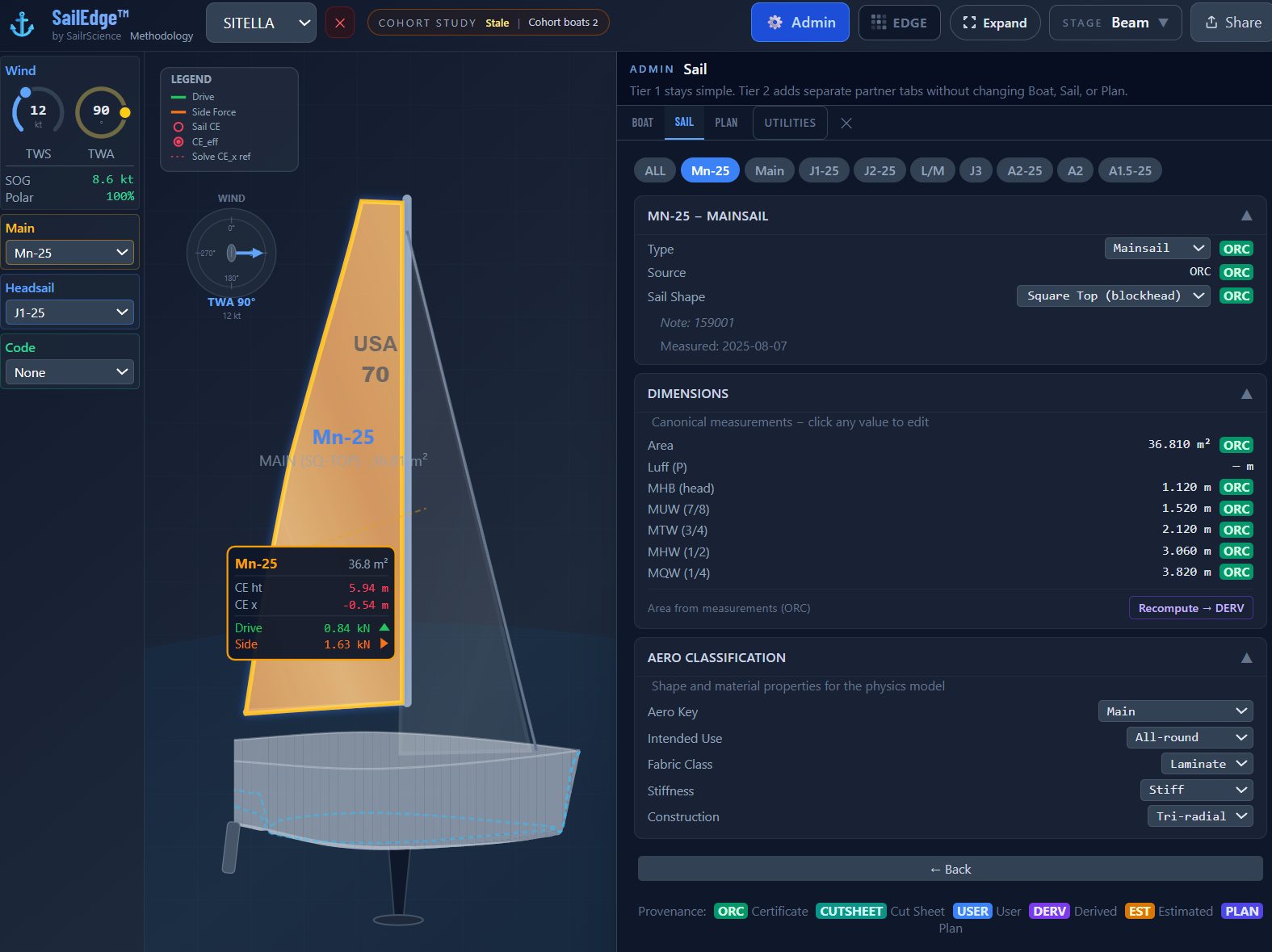This screenshot has height=952, width=1272.
Task: Collapse the AERO CLASSIFICATION section
Action: pos(1246,657)
